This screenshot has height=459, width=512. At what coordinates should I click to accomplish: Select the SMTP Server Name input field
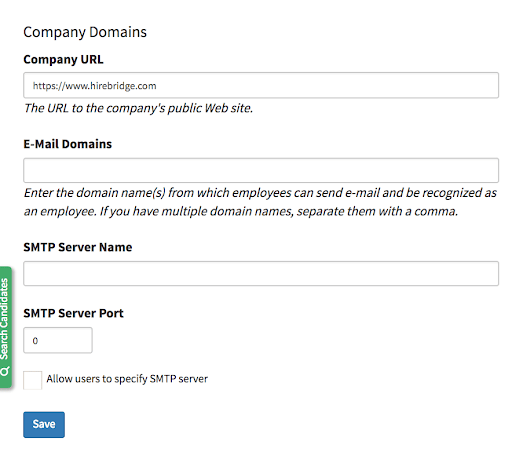point(261,273)
